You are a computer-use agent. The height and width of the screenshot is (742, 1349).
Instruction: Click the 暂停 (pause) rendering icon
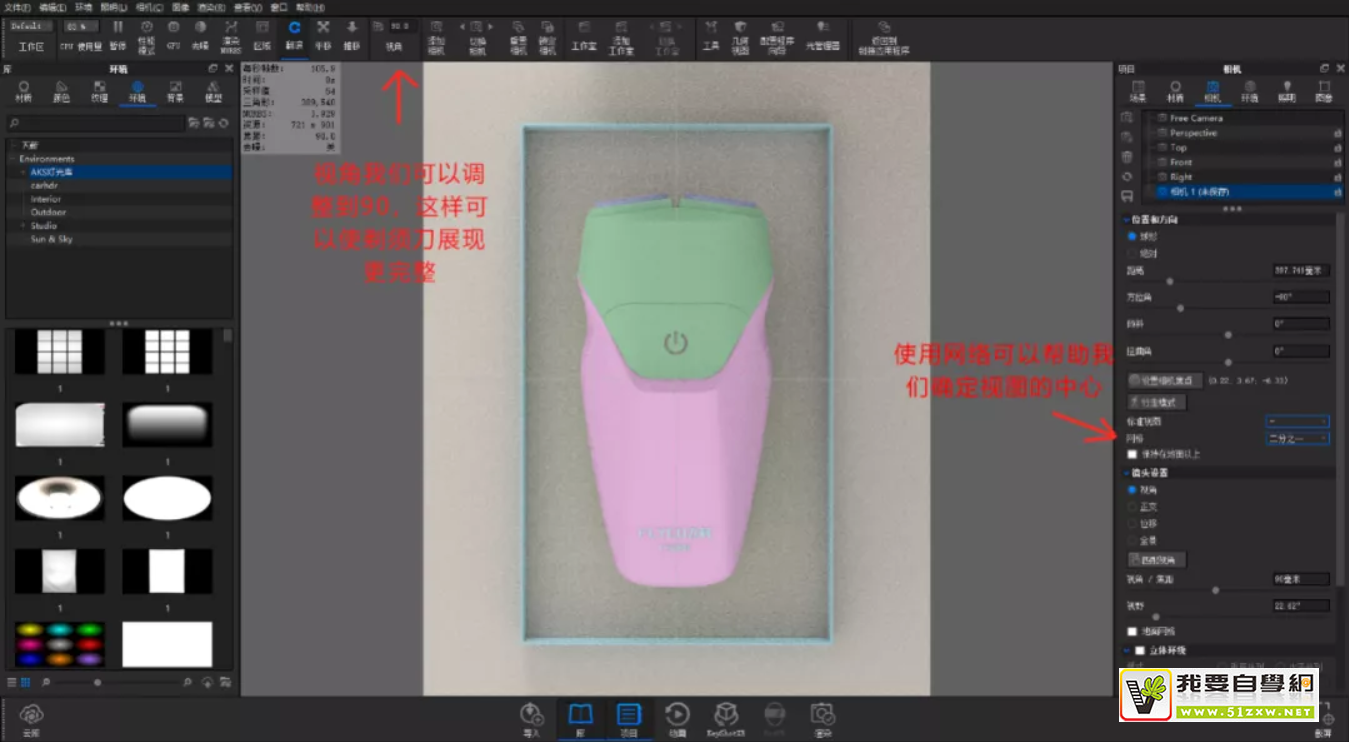click(x=118, y=28)
